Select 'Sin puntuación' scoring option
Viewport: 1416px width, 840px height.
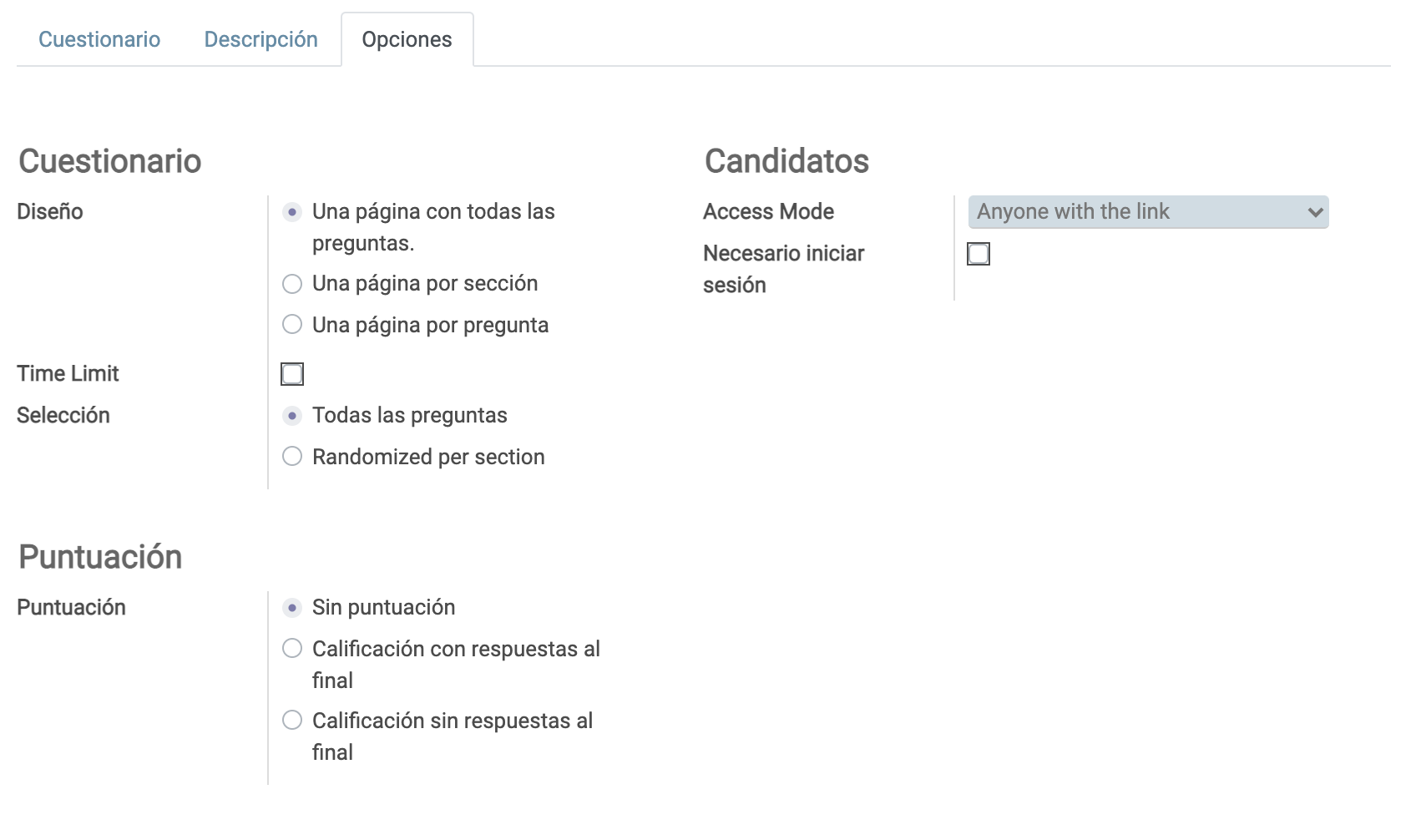[292, 608]
